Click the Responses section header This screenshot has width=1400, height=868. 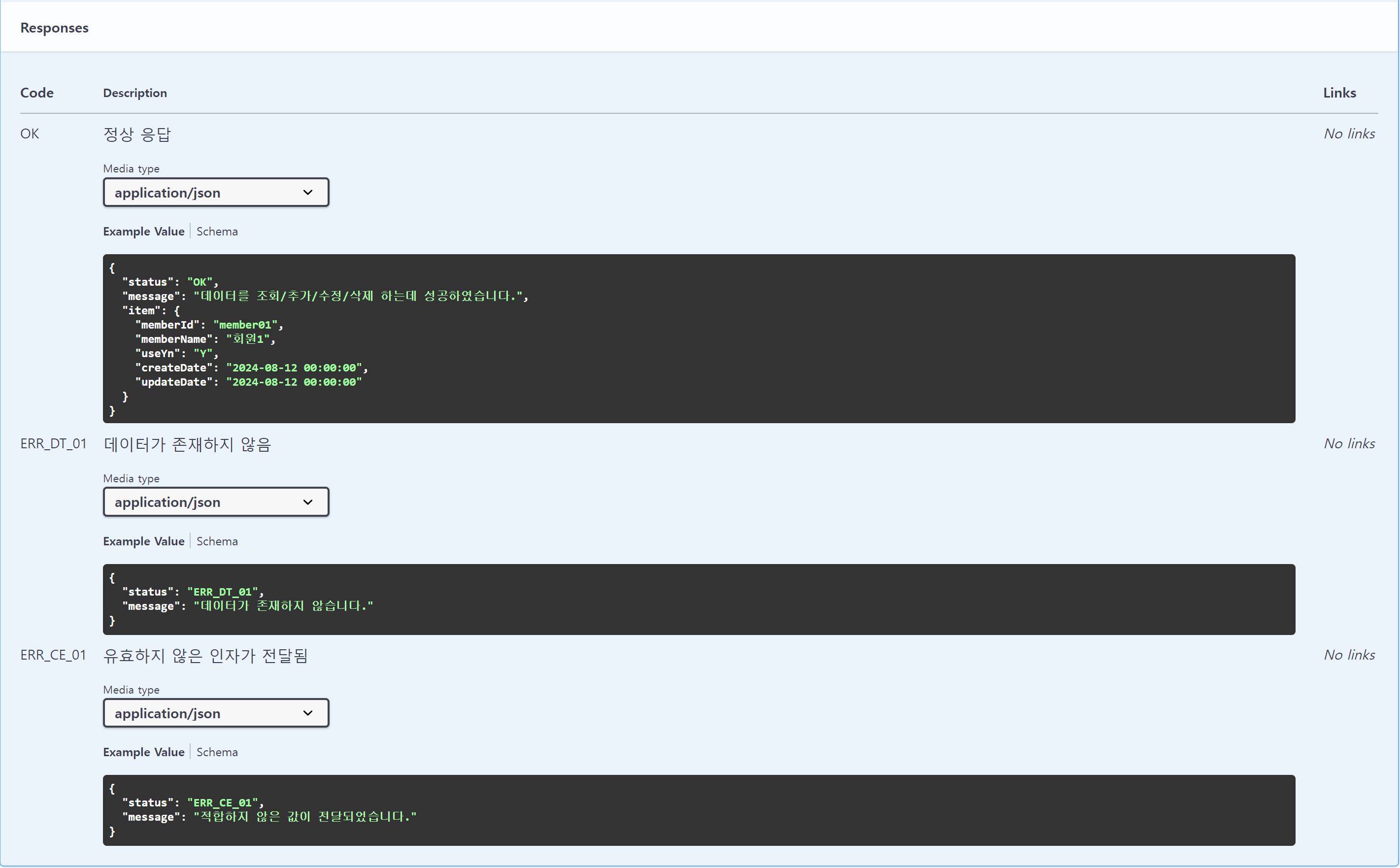(x=55, y=28)
